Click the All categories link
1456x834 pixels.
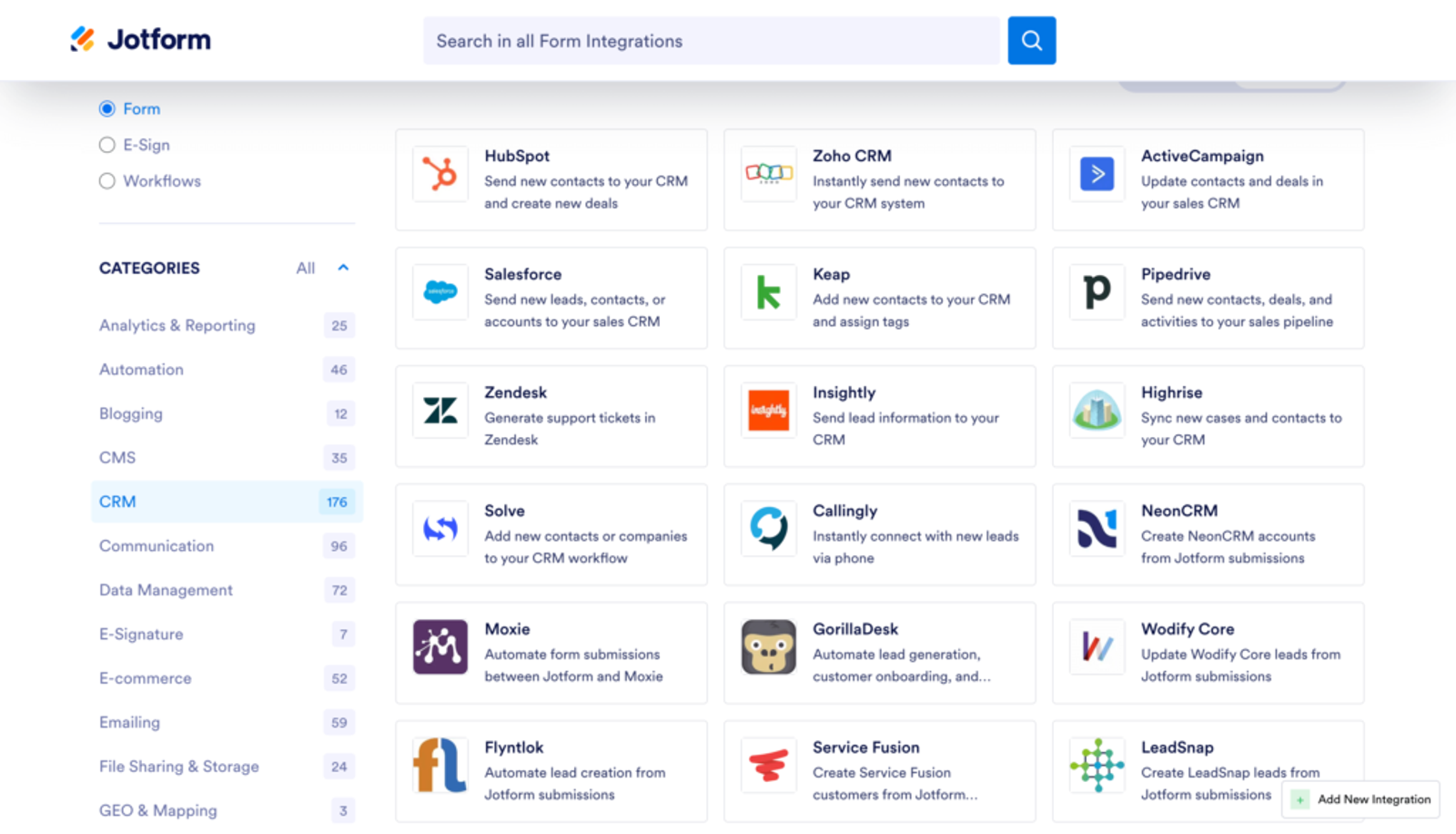click(x=306, y=268)
